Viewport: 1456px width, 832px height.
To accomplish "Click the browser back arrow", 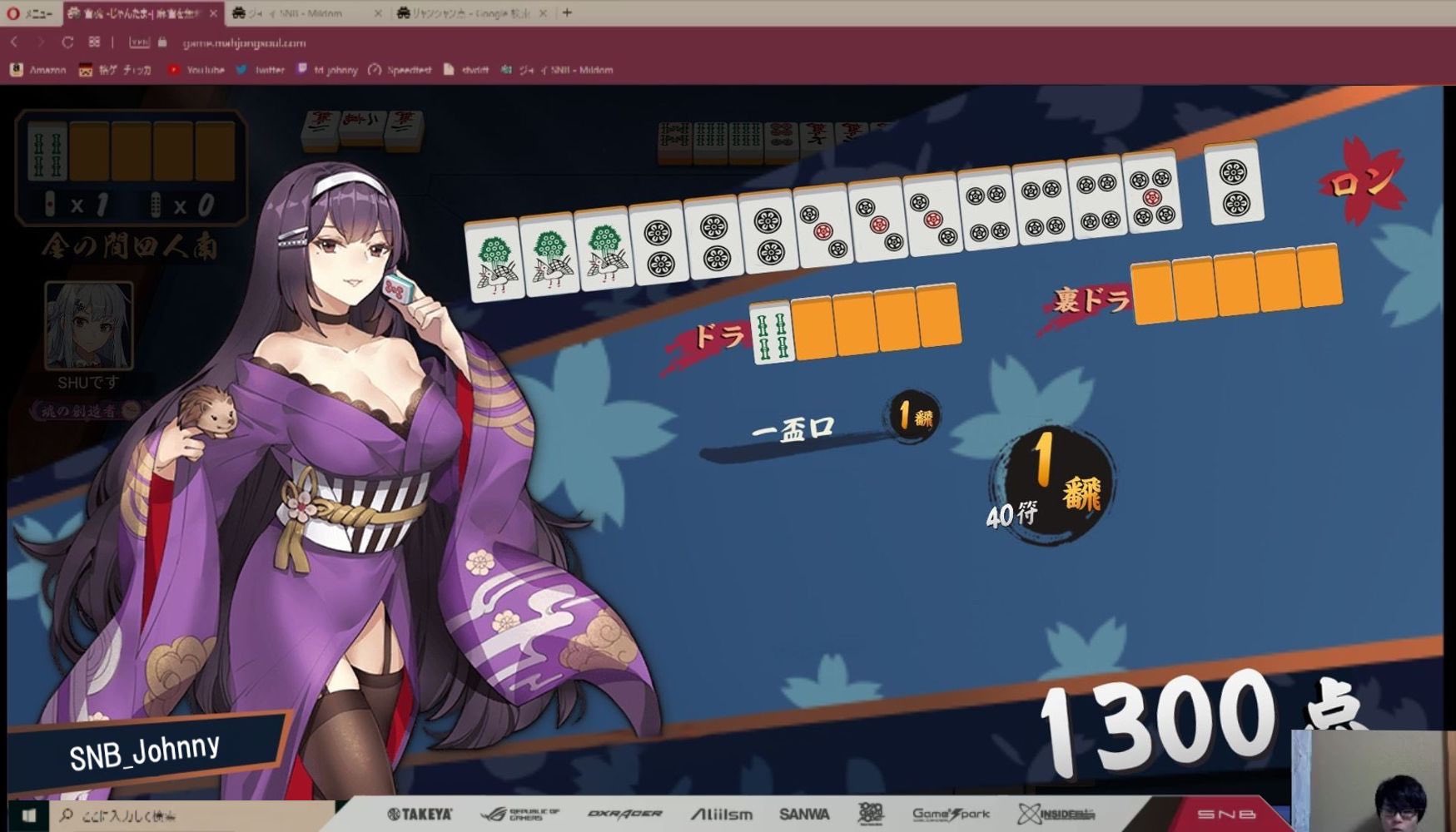I will coord(14,42).
